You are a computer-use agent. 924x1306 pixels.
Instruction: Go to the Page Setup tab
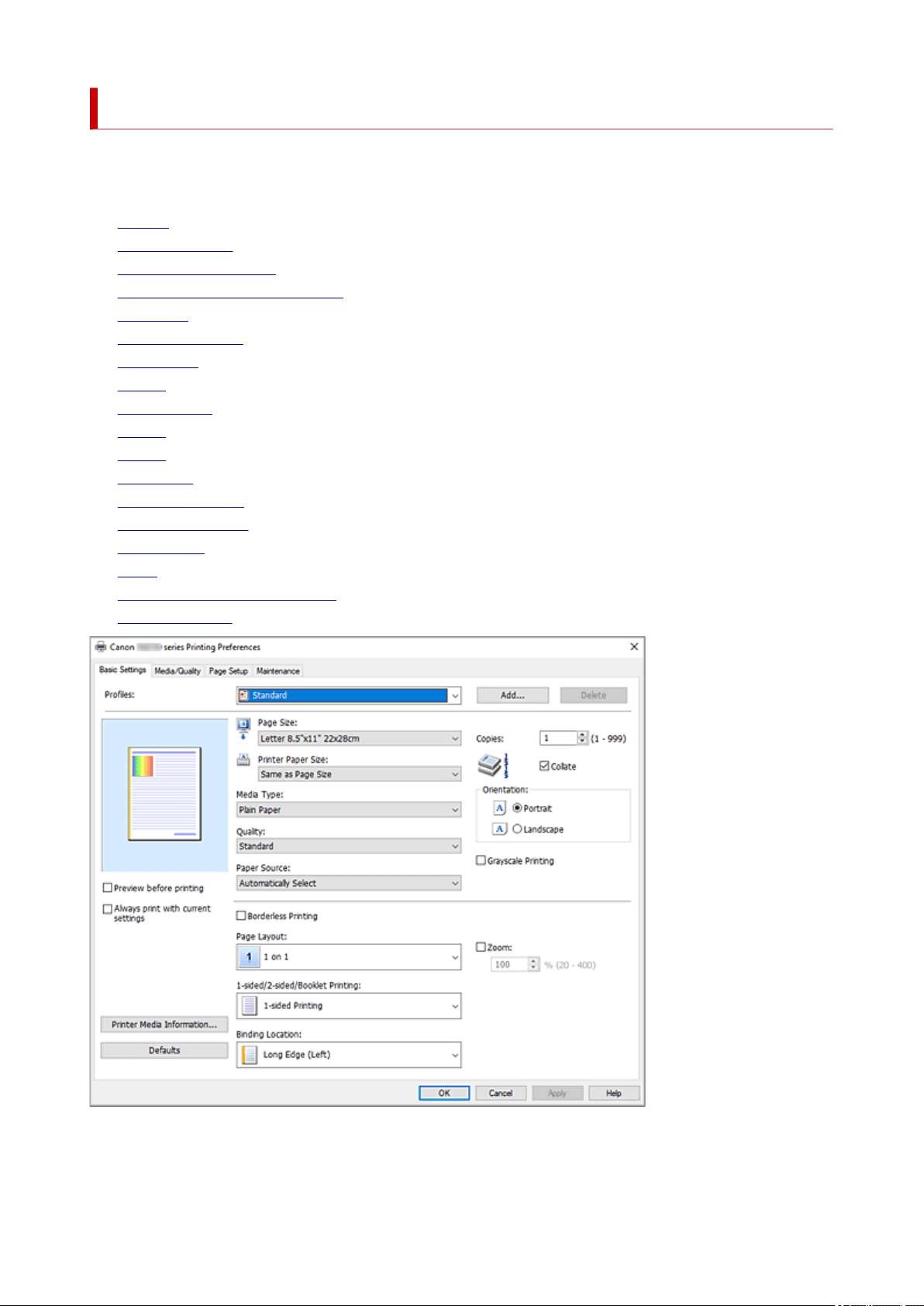229,671
